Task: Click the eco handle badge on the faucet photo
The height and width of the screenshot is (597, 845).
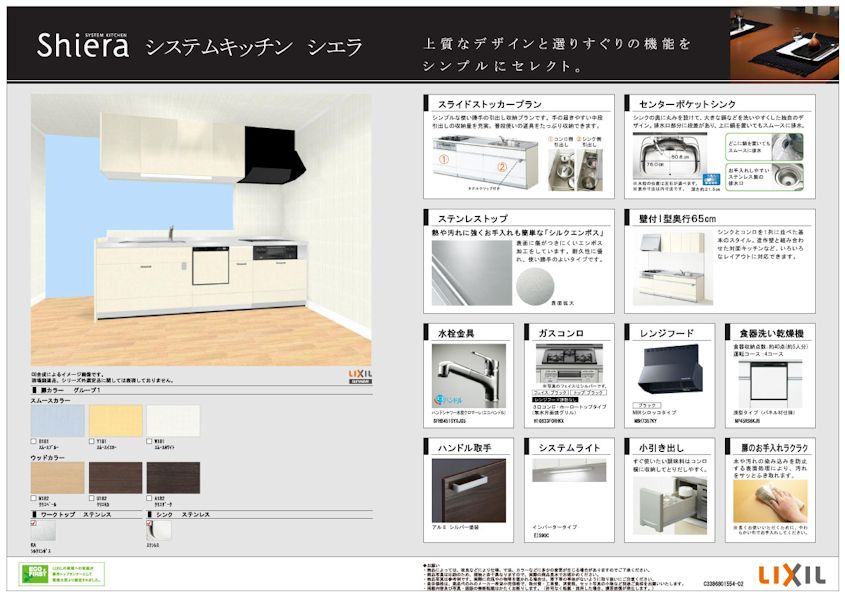Action: 448,400
